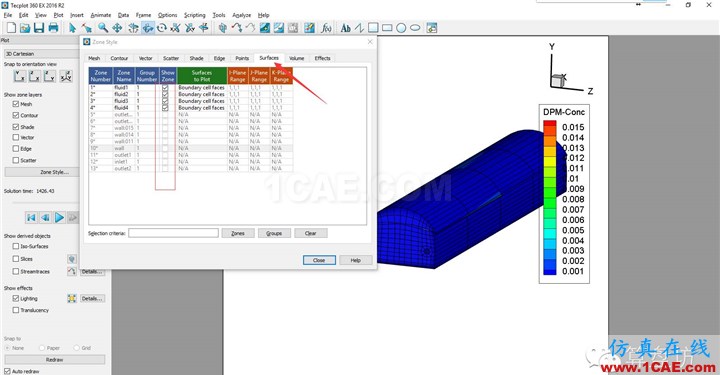Open the Scripting menu

[195, 15]
